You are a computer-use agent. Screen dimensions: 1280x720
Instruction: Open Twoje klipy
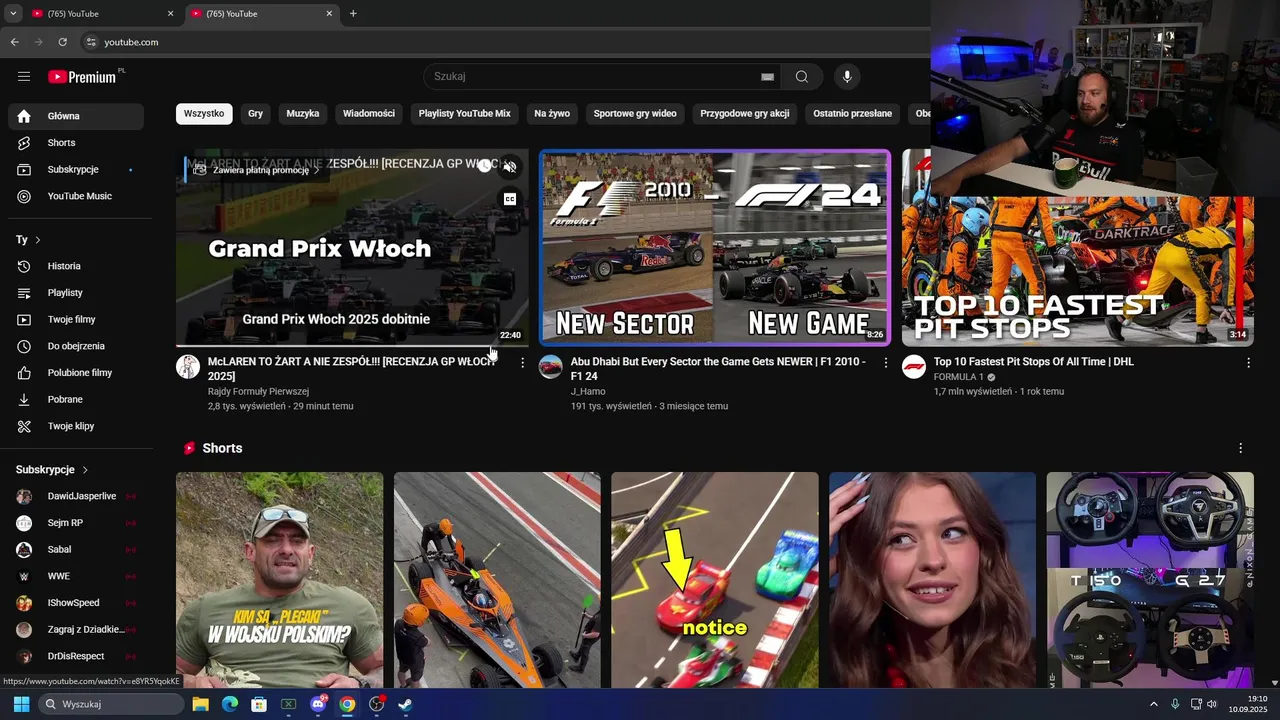(x=76, y=426)
